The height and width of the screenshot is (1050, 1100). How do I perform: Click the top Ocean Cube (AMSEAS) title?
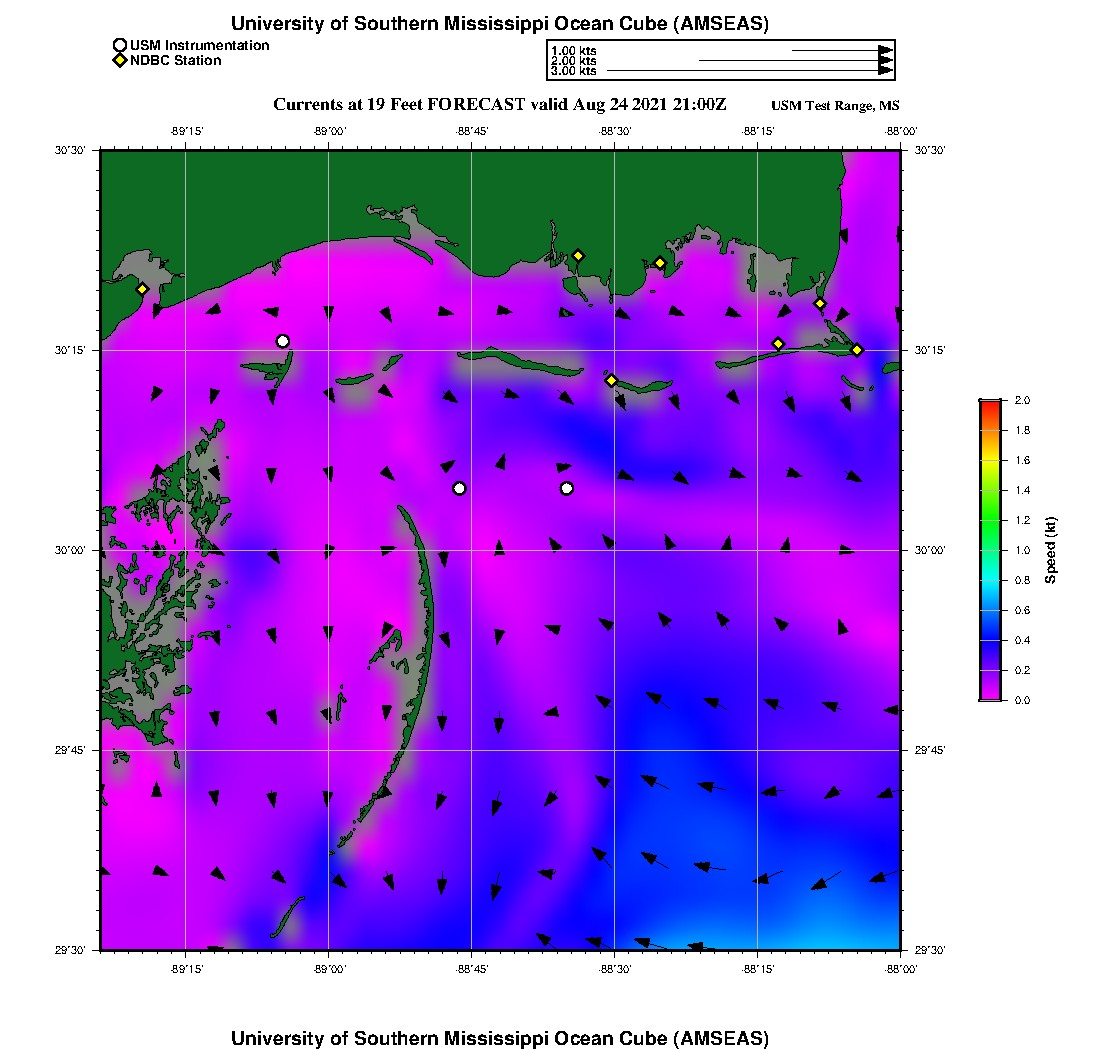click(500, 23)
